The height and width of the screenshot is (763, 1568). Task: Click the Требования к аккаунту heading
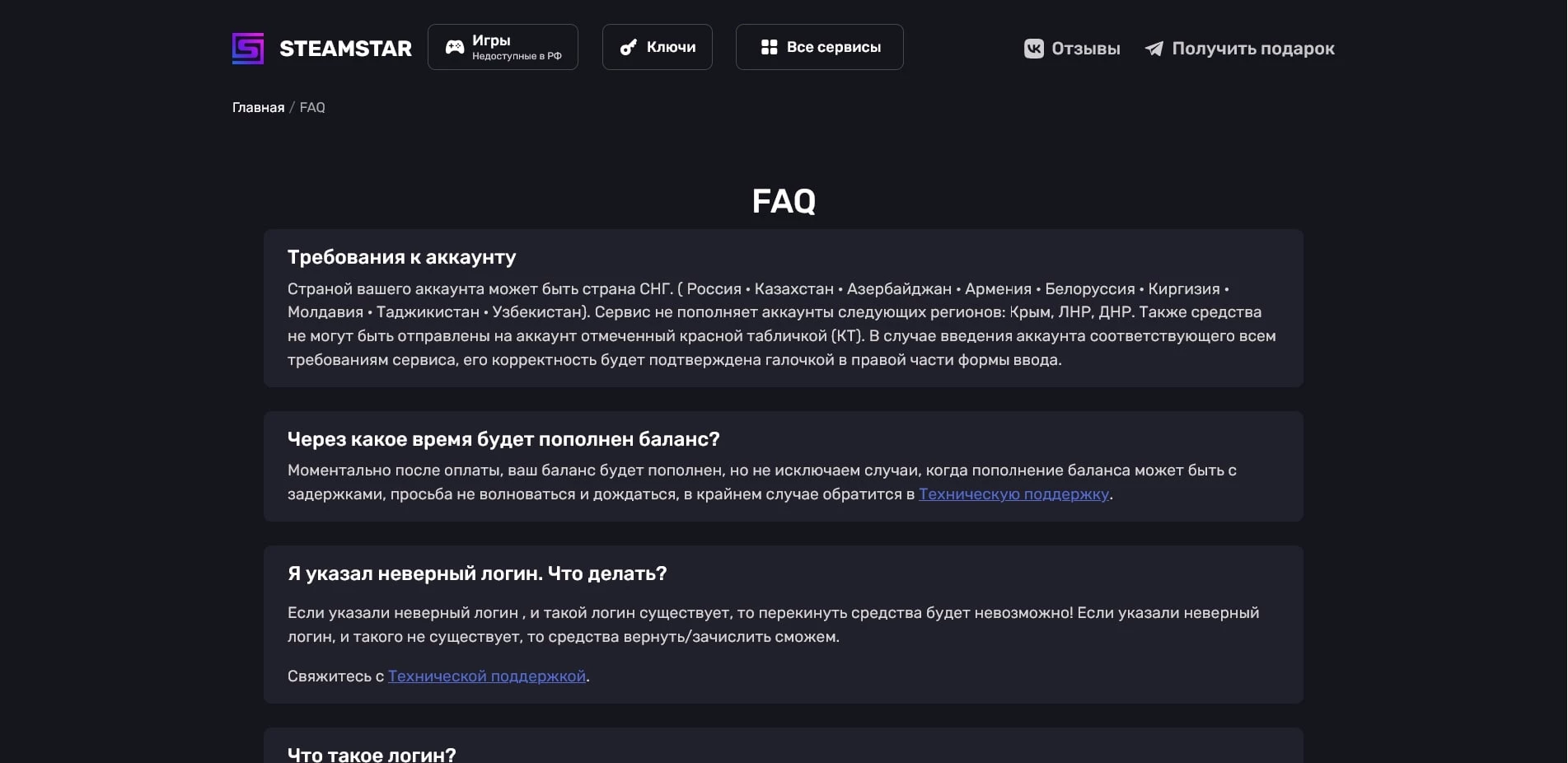(x=401, y=257)
